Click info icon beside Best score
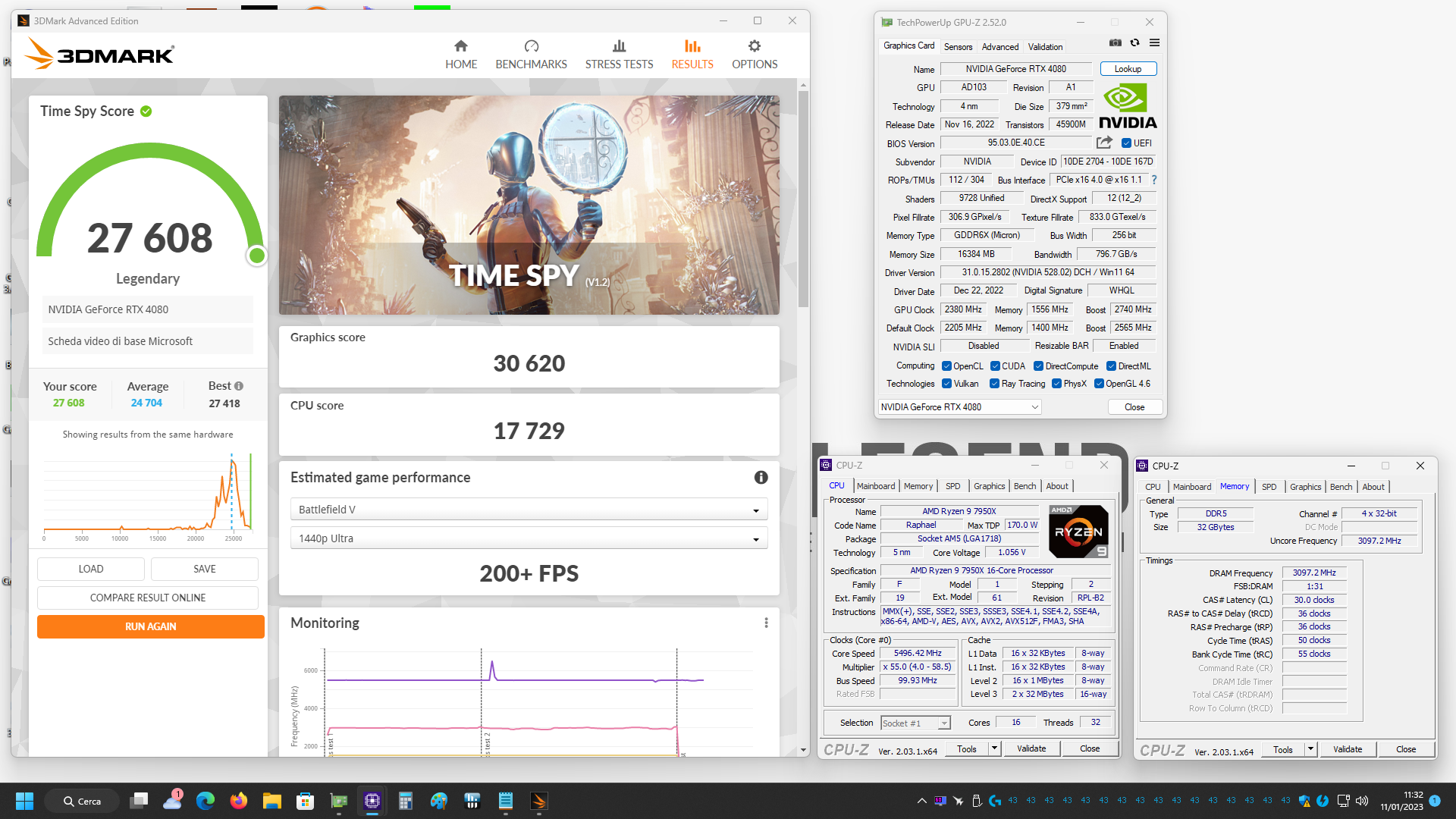The width and height of the screenshot is (1456, 819). click(x=239, y=386)
